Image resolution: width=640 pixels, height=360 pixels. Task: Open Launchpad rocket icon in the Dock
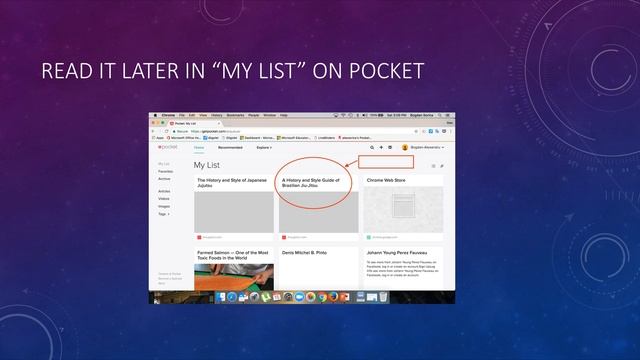tap(255, 297)
